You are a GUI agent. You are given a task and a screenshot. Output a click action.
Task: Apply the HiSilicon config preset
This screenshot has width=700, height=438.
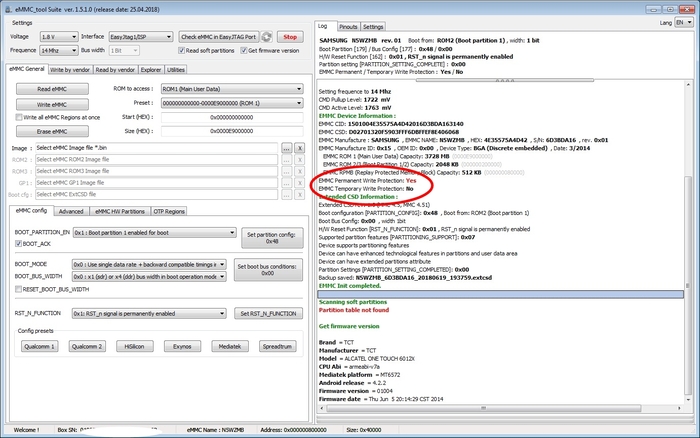tap(134, 346)
